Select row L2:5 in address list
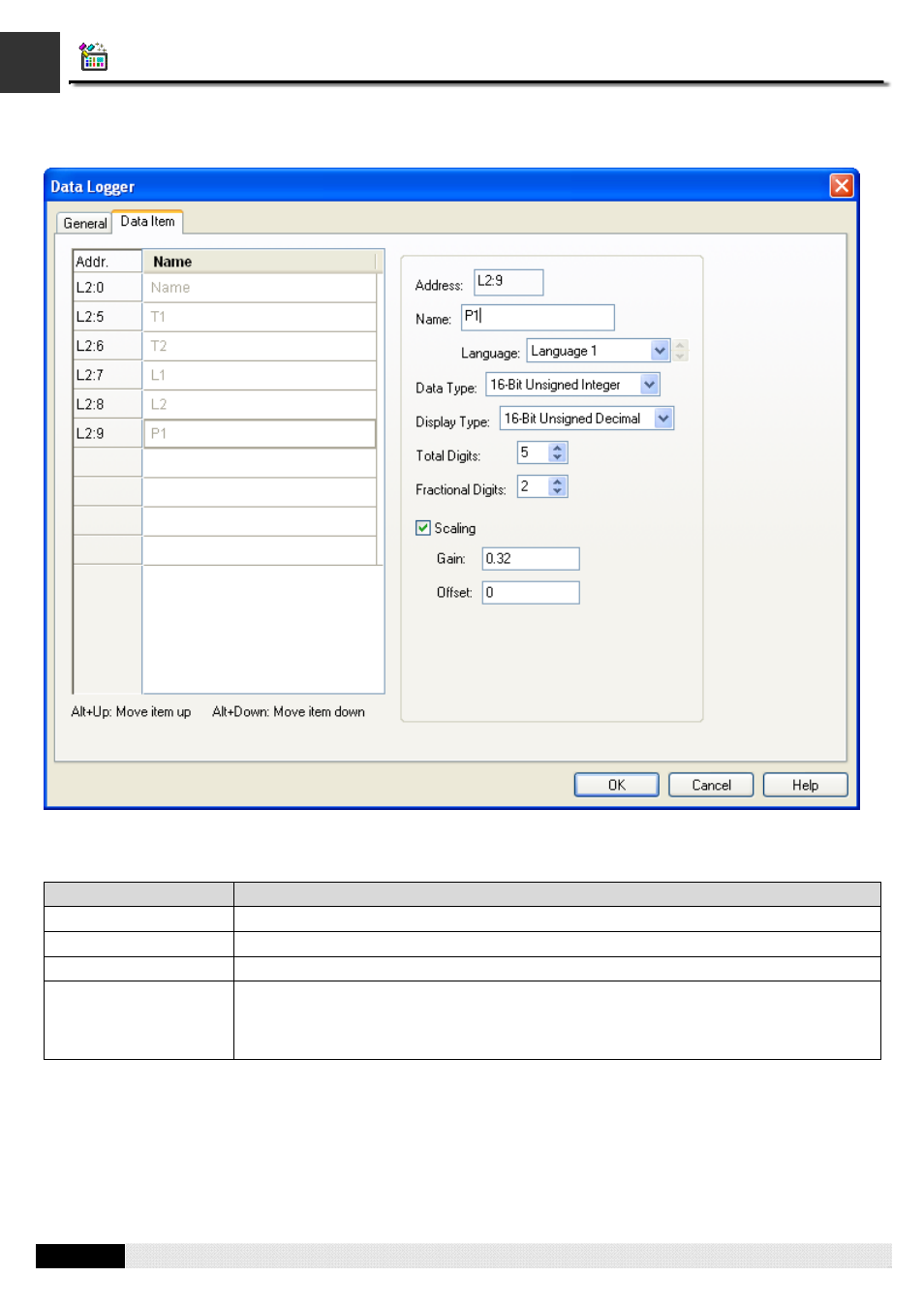The image size is (924, 1308). tap(108, 317)
